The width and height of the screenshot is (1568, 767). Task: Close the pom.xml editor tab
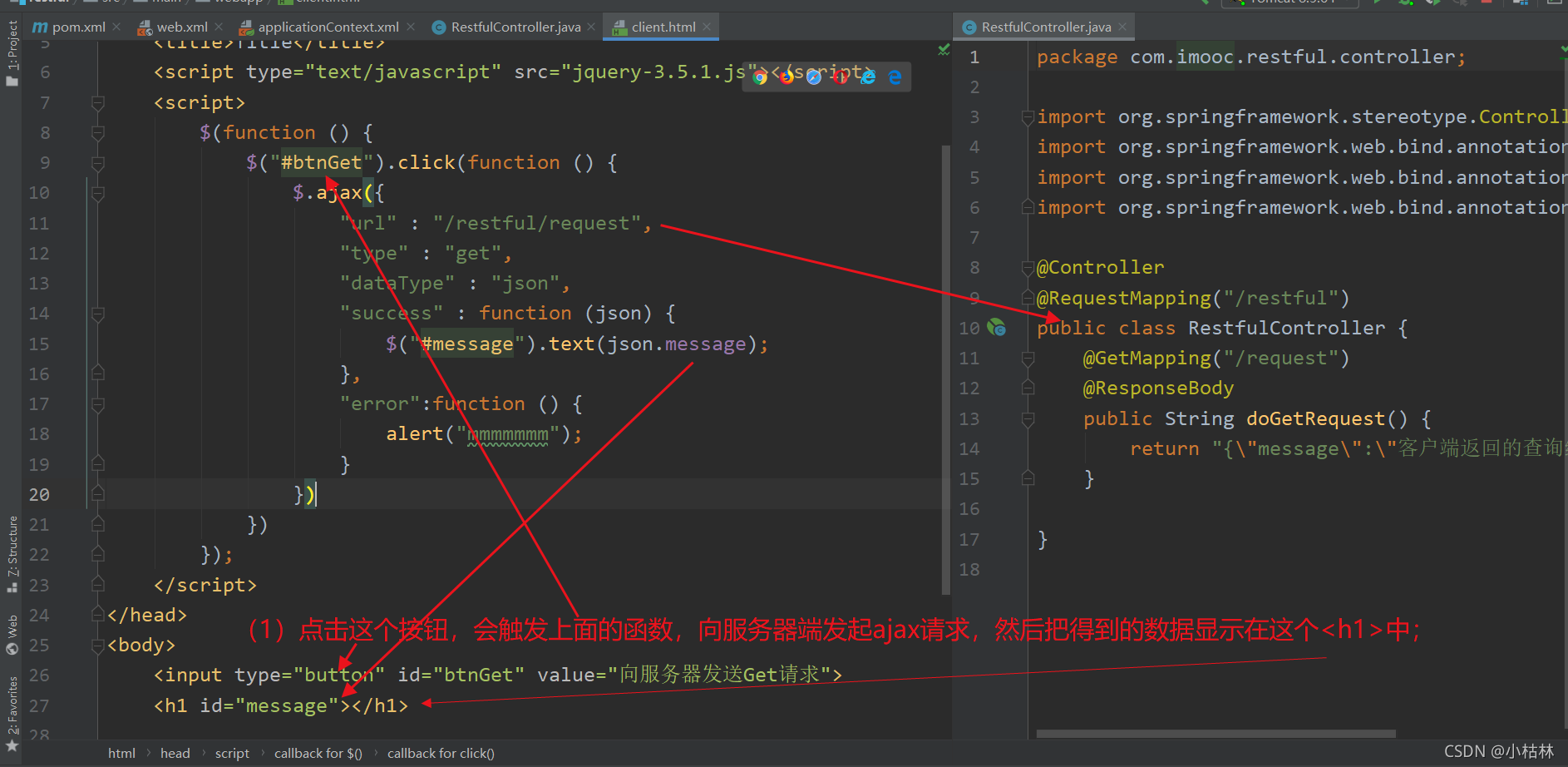click(116, 27)
